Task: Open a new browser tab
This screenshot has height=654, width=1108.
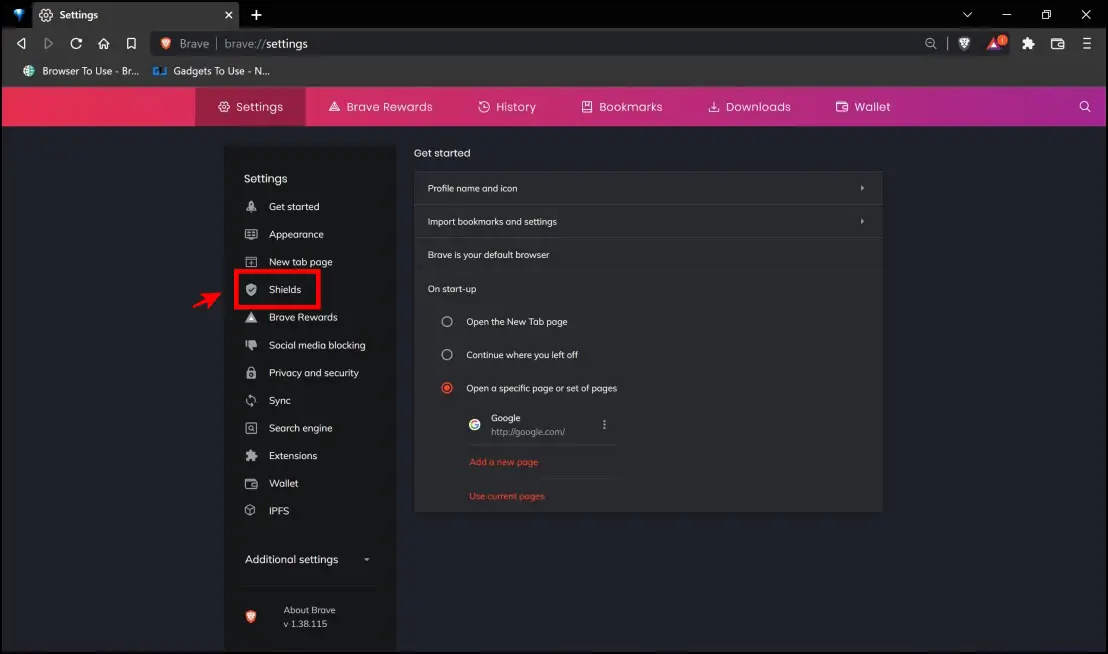Action: (257, 15)
